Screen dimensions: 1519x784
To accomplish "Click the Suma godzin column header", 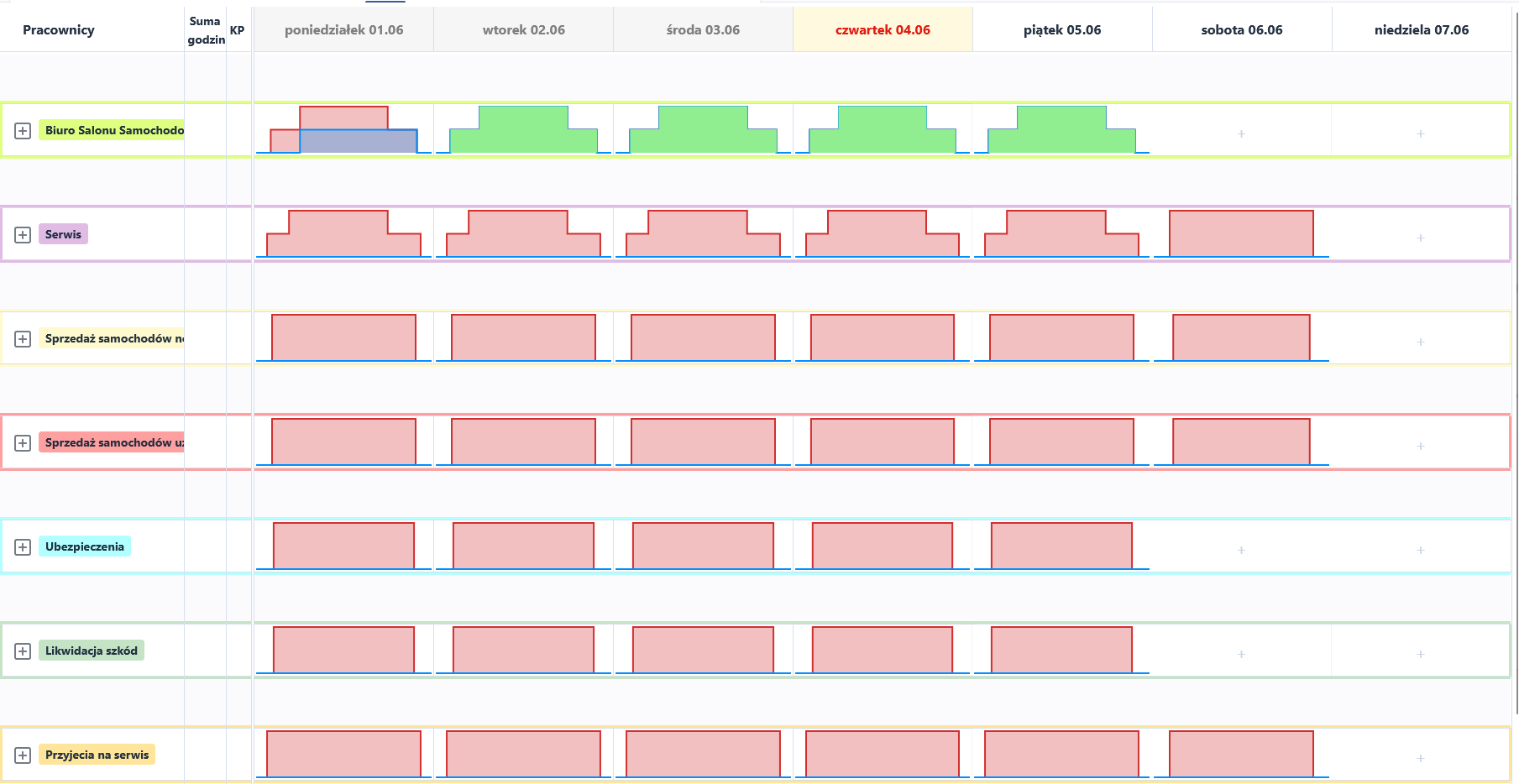I will tap(205, 30).
